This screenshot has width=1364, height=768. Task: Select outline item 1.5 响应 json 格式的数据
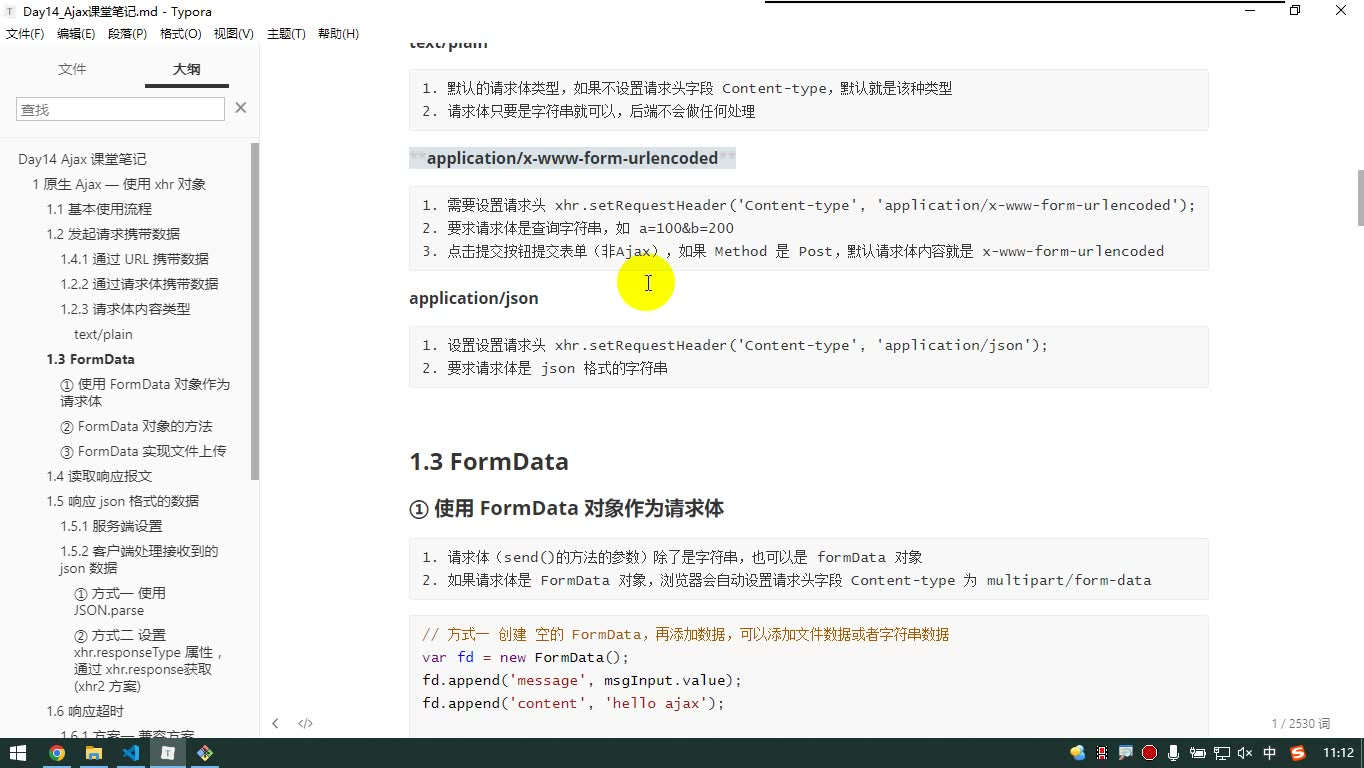pos(122,501)
